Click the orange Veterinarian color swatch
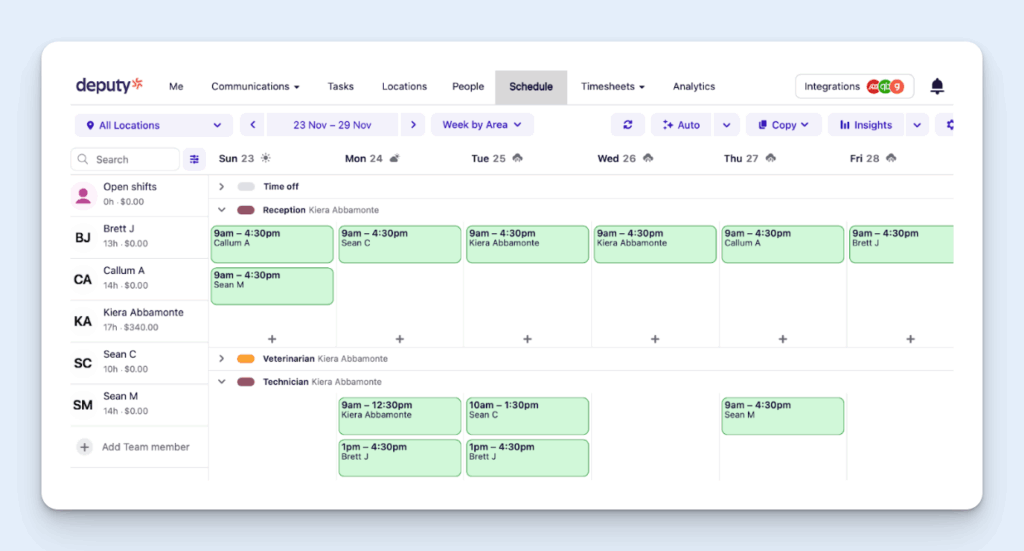Image resolution: width=1024 pixels, height=551 pixels. pos(246,358)
